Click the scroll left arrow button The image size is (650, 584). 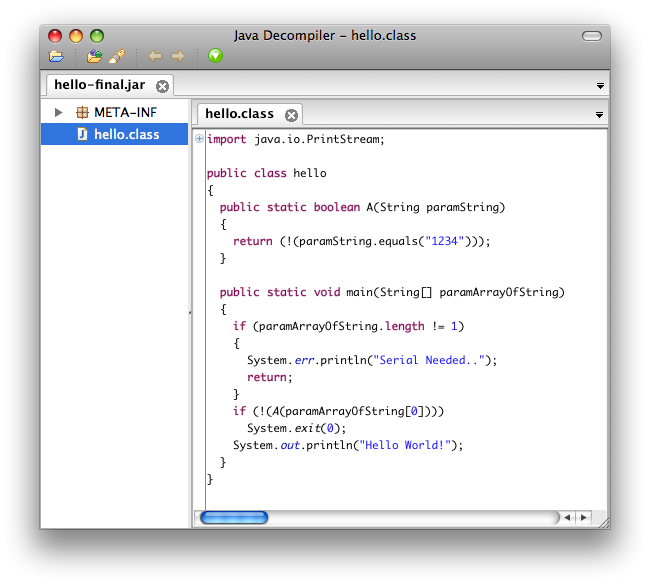(x=567, y=517)
